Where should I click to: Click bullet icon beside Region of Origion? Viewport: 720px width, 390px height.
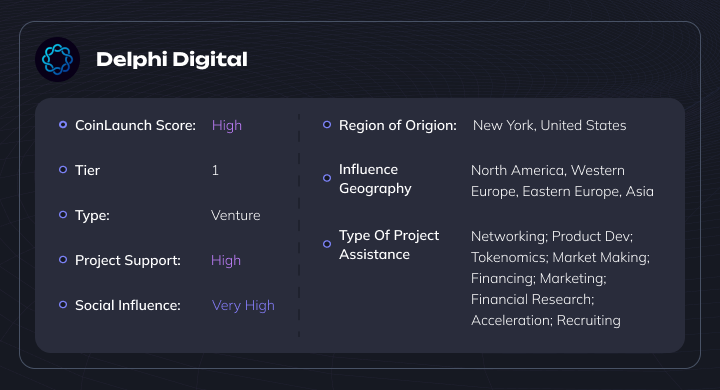tap(327, 124)
